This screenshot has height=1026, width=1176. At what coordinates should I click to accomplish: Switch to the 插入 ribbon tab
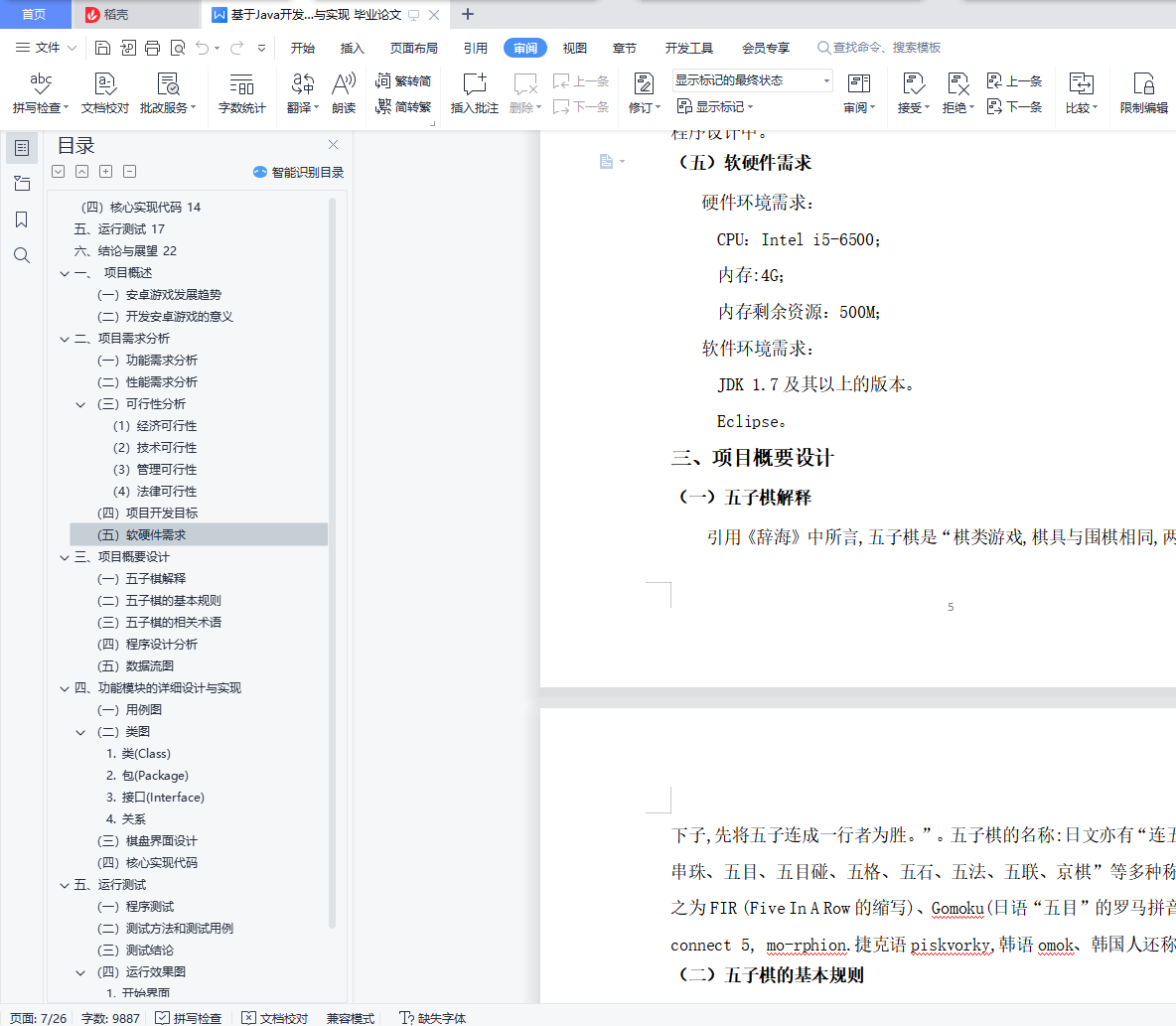(352, 48)
